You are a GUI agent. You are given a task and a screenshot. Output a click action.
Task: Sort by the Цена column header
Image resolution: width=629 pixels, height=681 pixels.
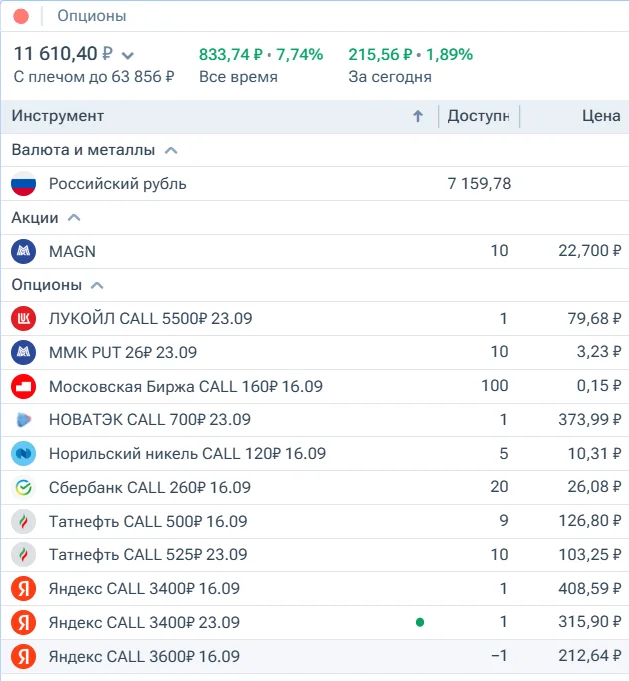coord(601,116)
